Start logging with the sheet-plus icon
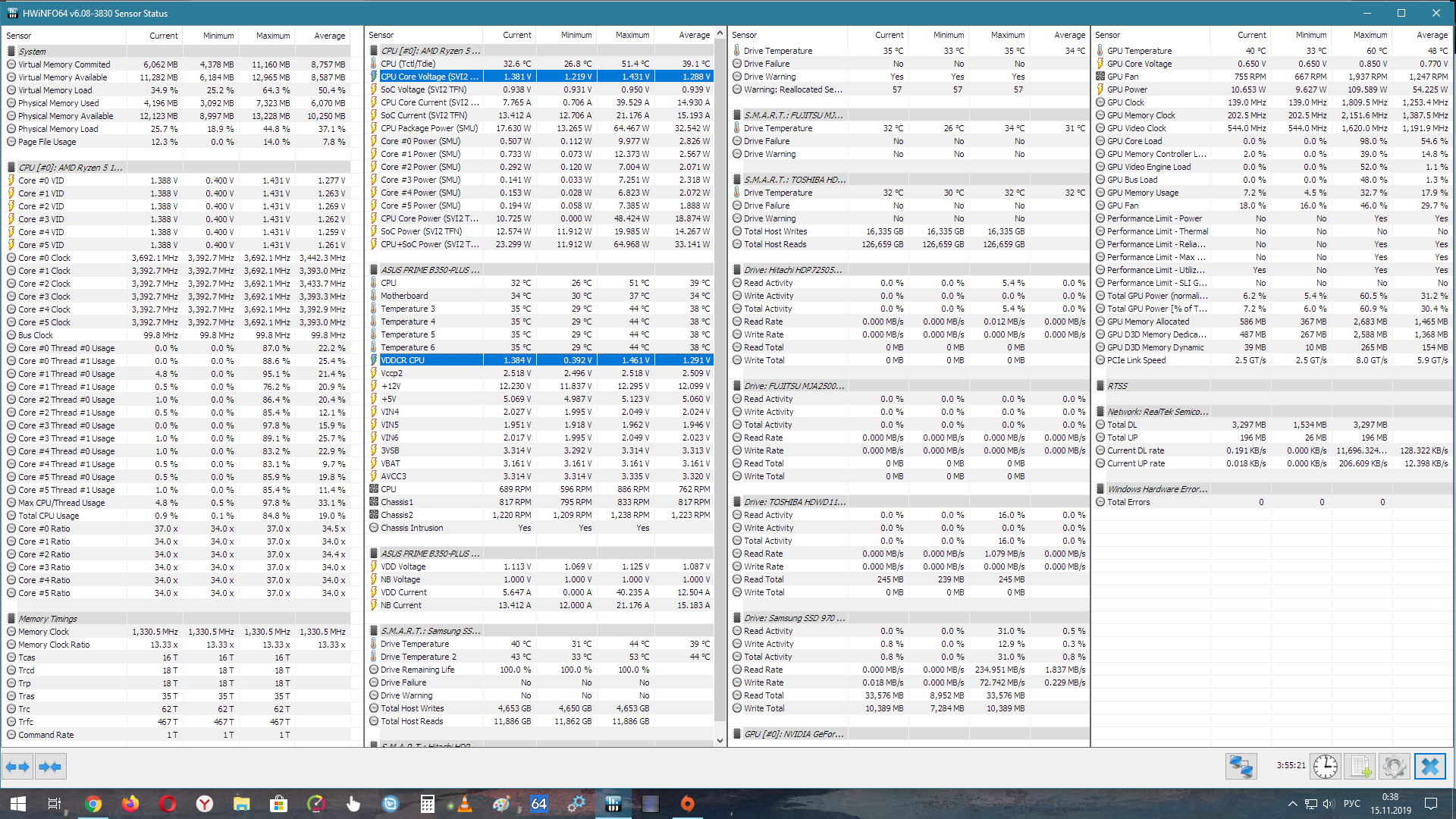 (x=1360, y=767)
